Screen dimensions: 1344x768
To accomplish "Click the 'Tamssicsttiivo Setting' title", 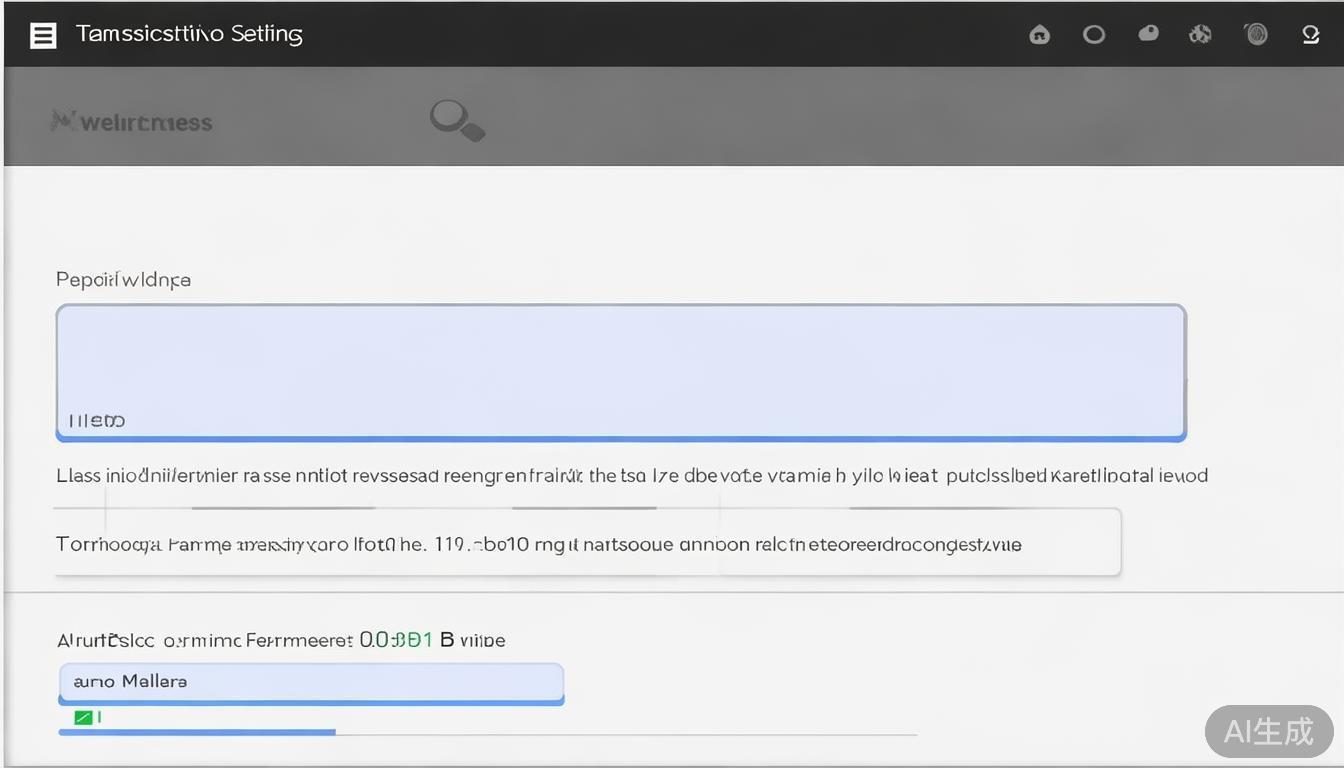I will tap(189, 34).
